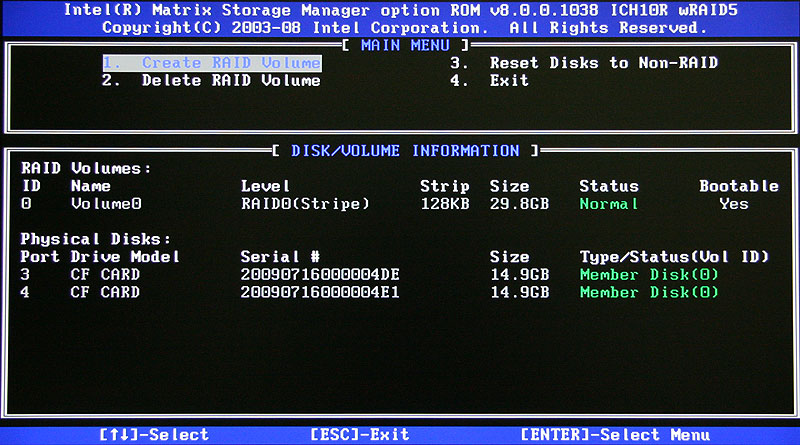Click the Strip column header
This screenshot has width=800, height=445.
[x=444, y=186]
